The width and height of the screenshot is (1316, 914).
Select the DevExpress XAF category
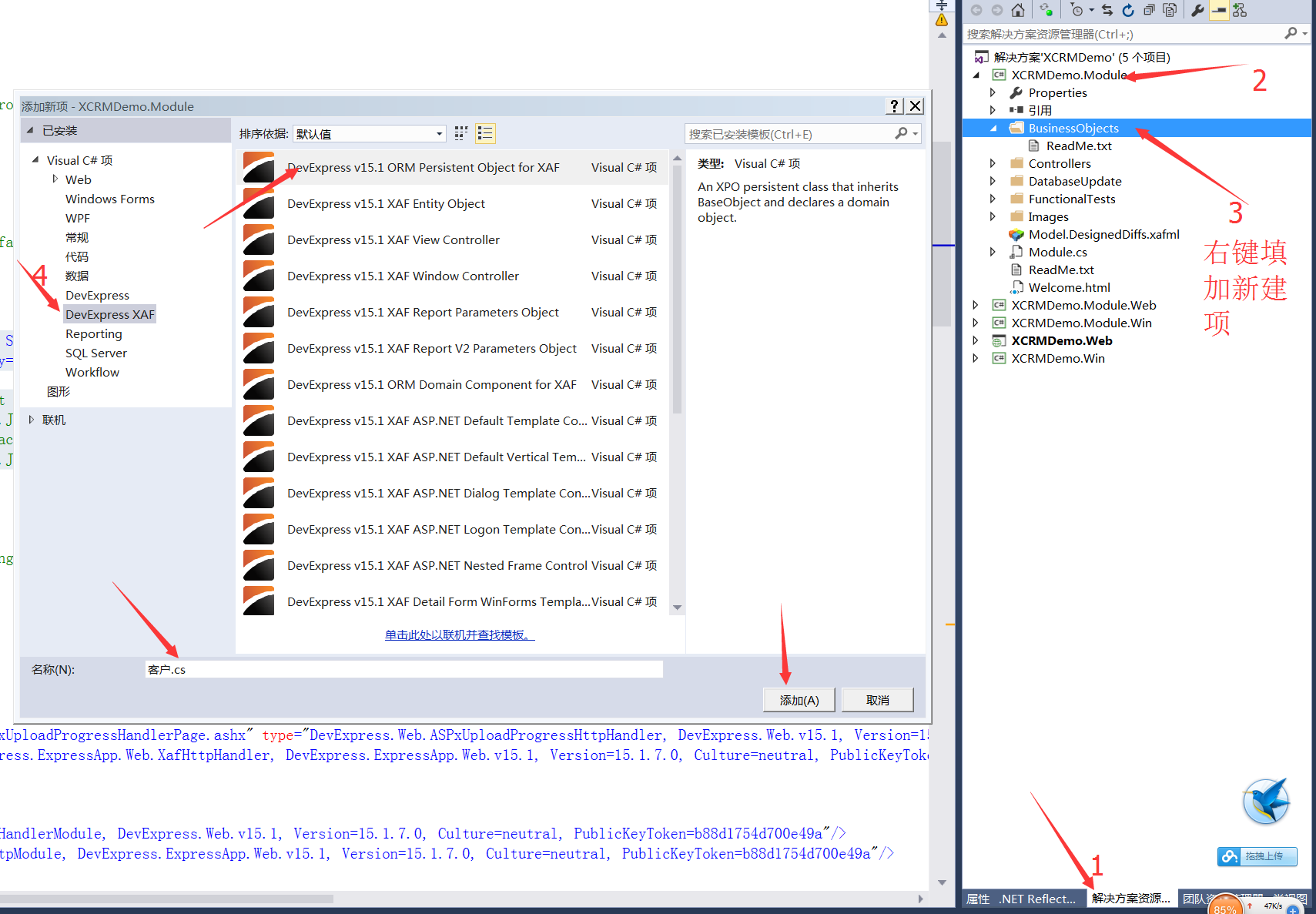tap(110, 314)
